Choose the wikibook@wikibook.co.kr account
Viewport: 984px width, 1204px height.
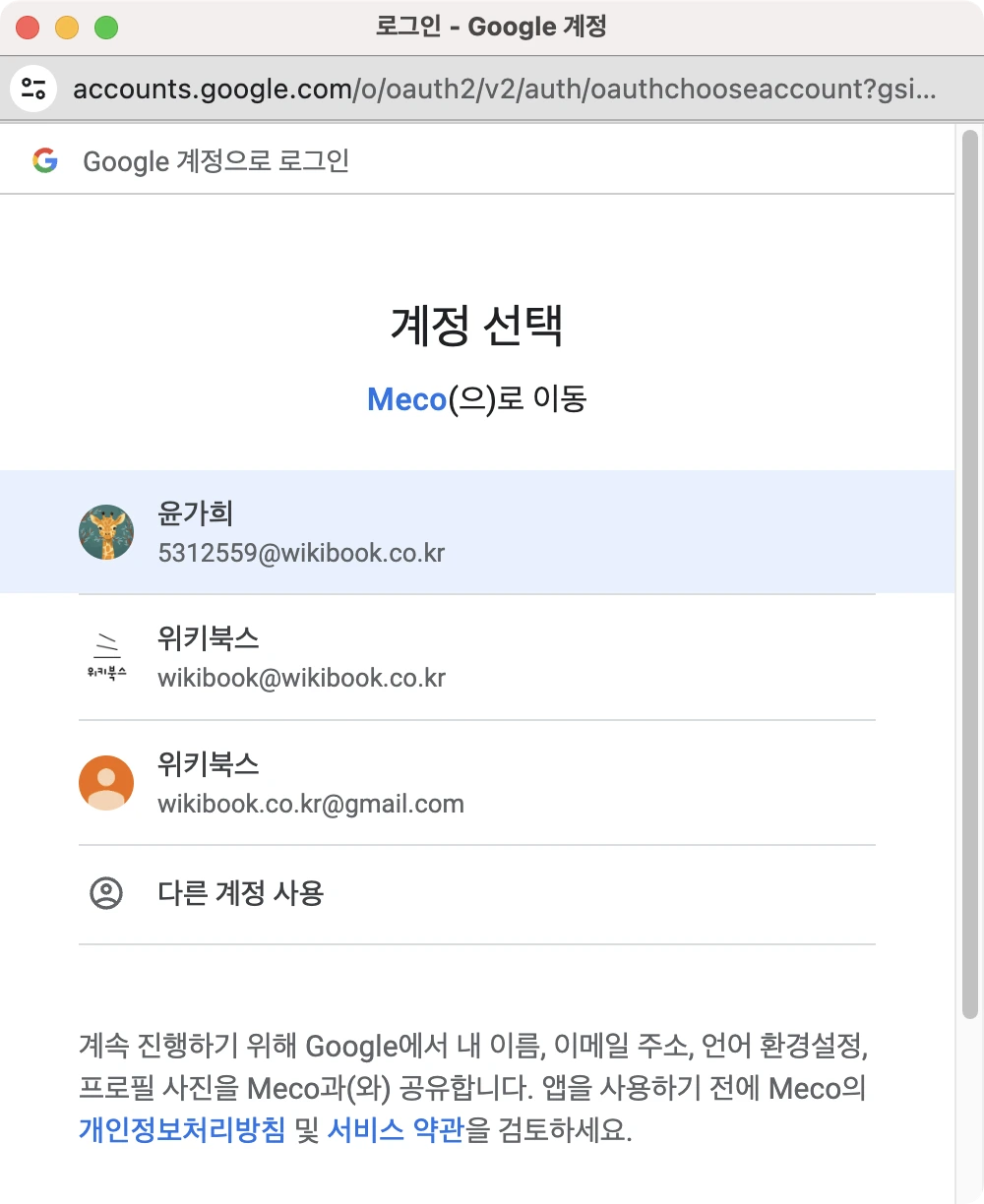[477, 657]
